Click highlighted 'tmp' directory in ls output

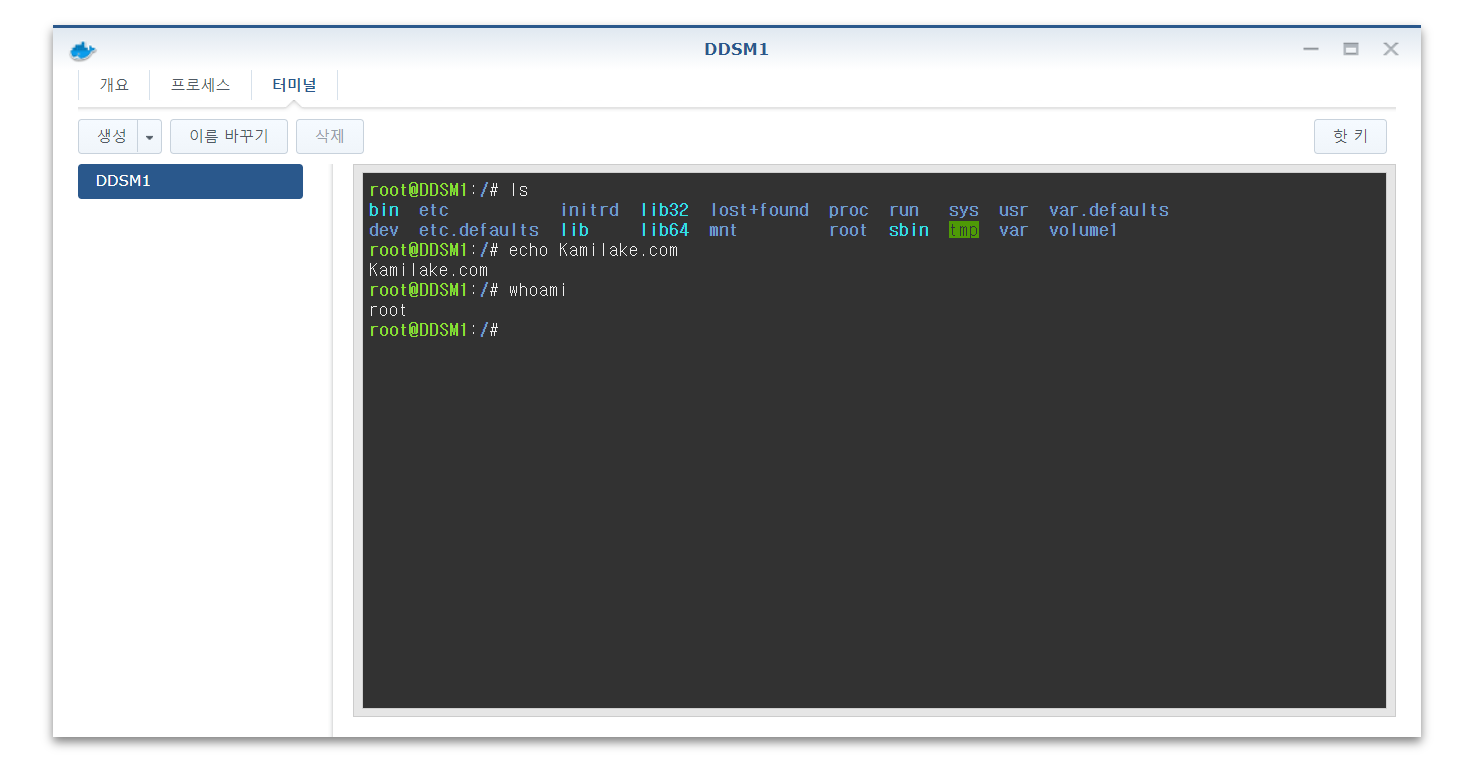click(964, 230)
